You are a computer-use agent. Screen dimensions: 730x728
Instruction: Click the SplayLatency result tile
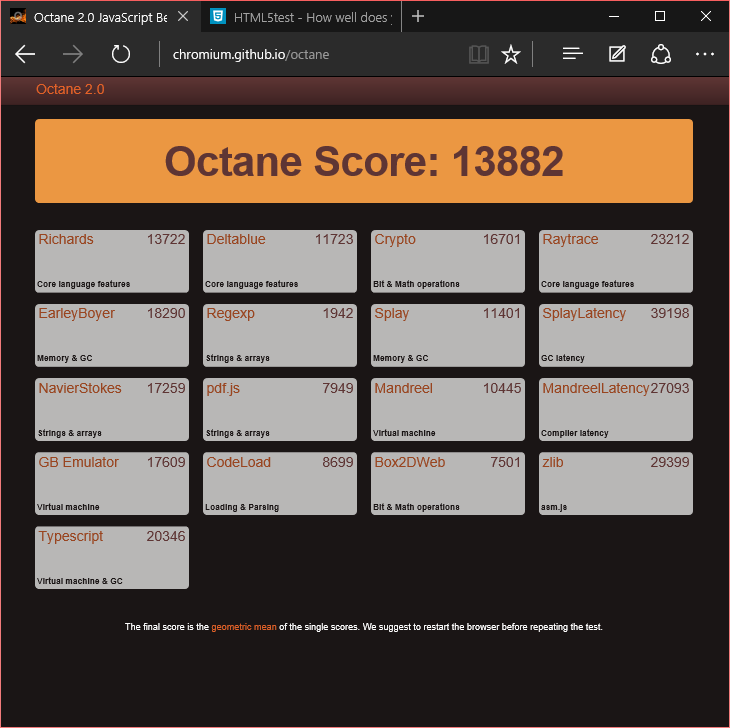(x=616, y=335)
